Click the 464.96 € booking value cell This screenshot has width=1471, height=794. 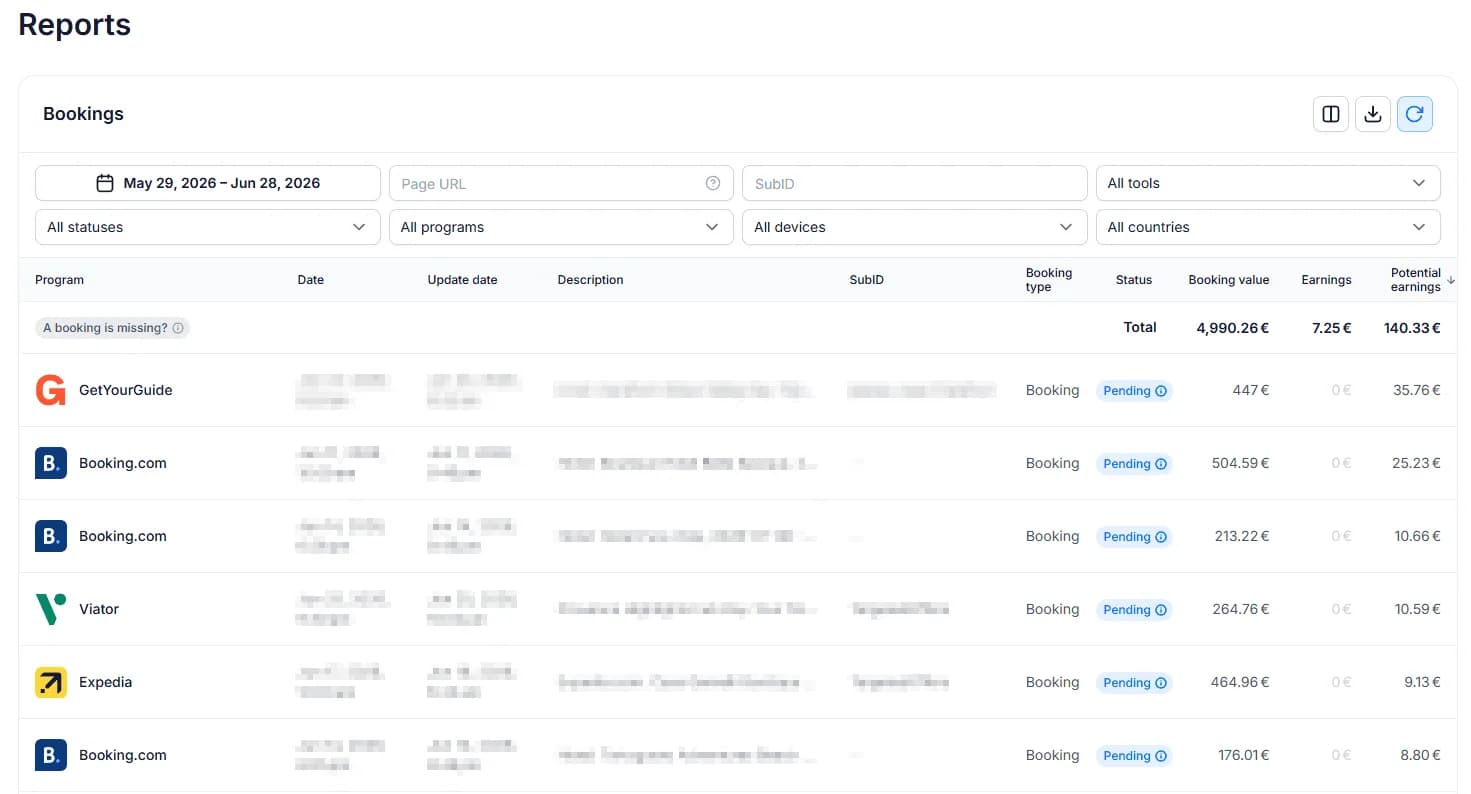(x=1238, y=682)
